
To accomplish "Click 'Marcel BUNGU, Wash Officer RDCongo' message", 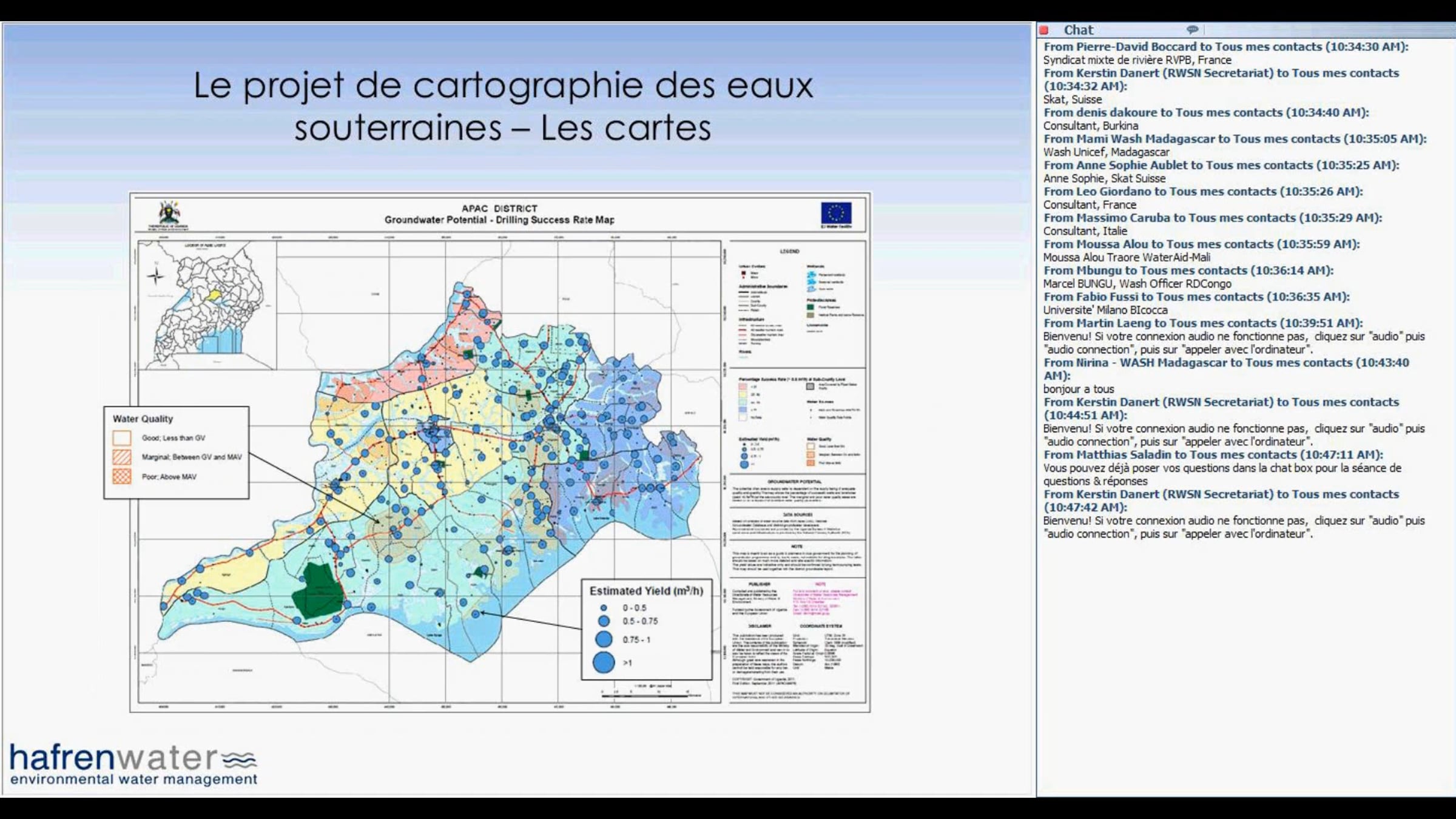I will click(1137, 284).
